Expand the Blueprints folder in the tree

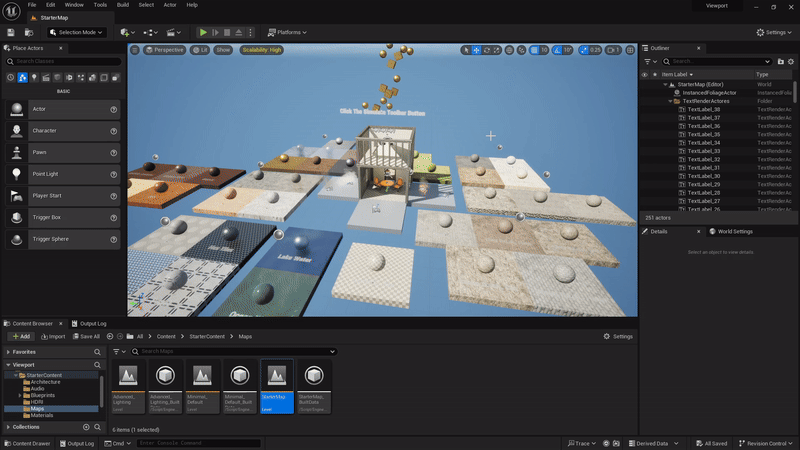(20, 395)
